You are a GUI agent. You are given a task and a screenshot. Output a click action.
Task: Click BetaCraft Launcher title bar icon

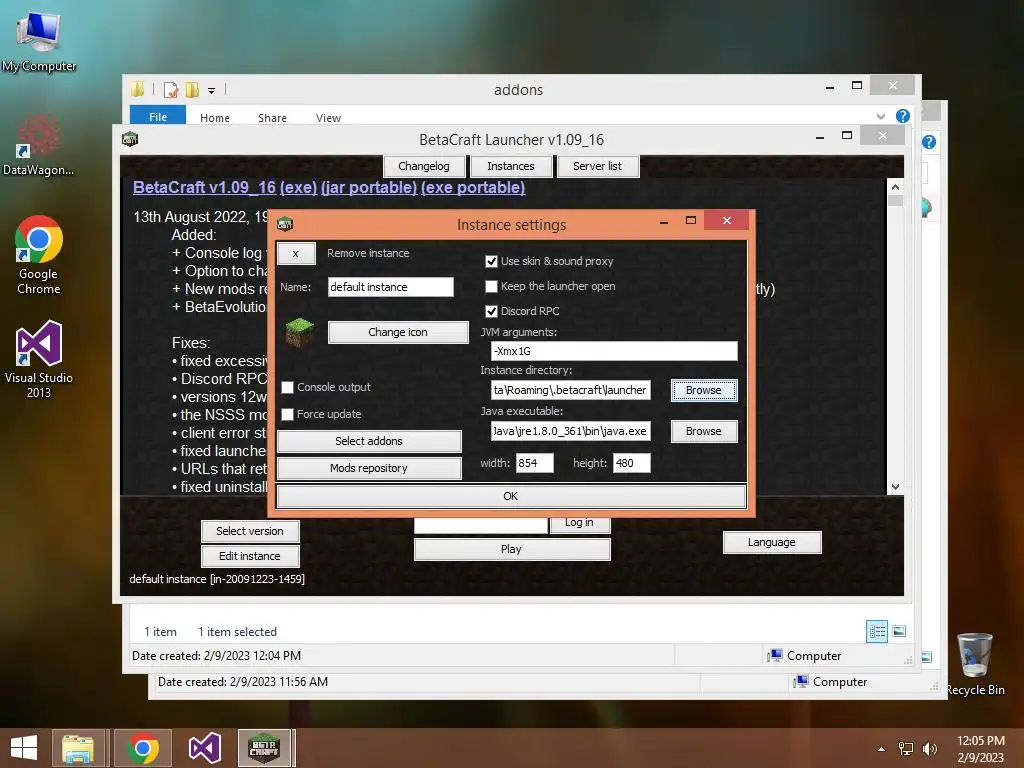(x=130, y=138)
